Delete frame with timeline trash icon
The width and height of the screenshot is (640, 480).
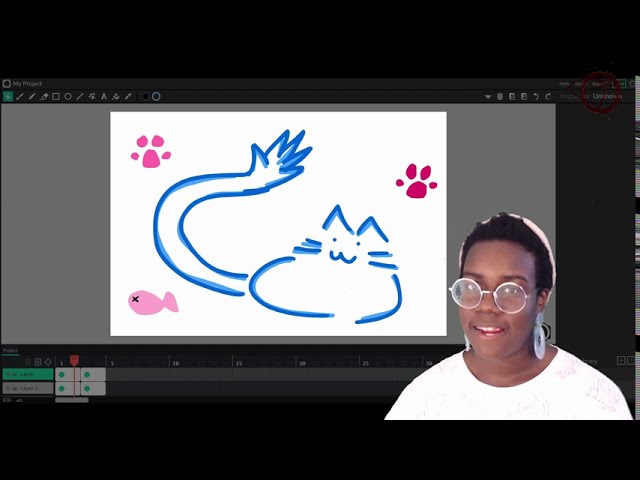(x=28, y=362)
